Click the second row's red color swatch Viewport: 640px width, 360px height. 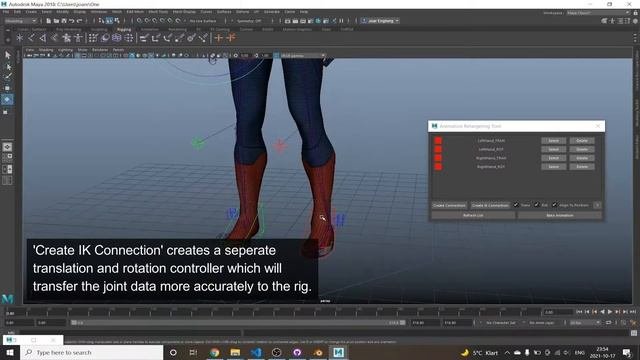438,149
